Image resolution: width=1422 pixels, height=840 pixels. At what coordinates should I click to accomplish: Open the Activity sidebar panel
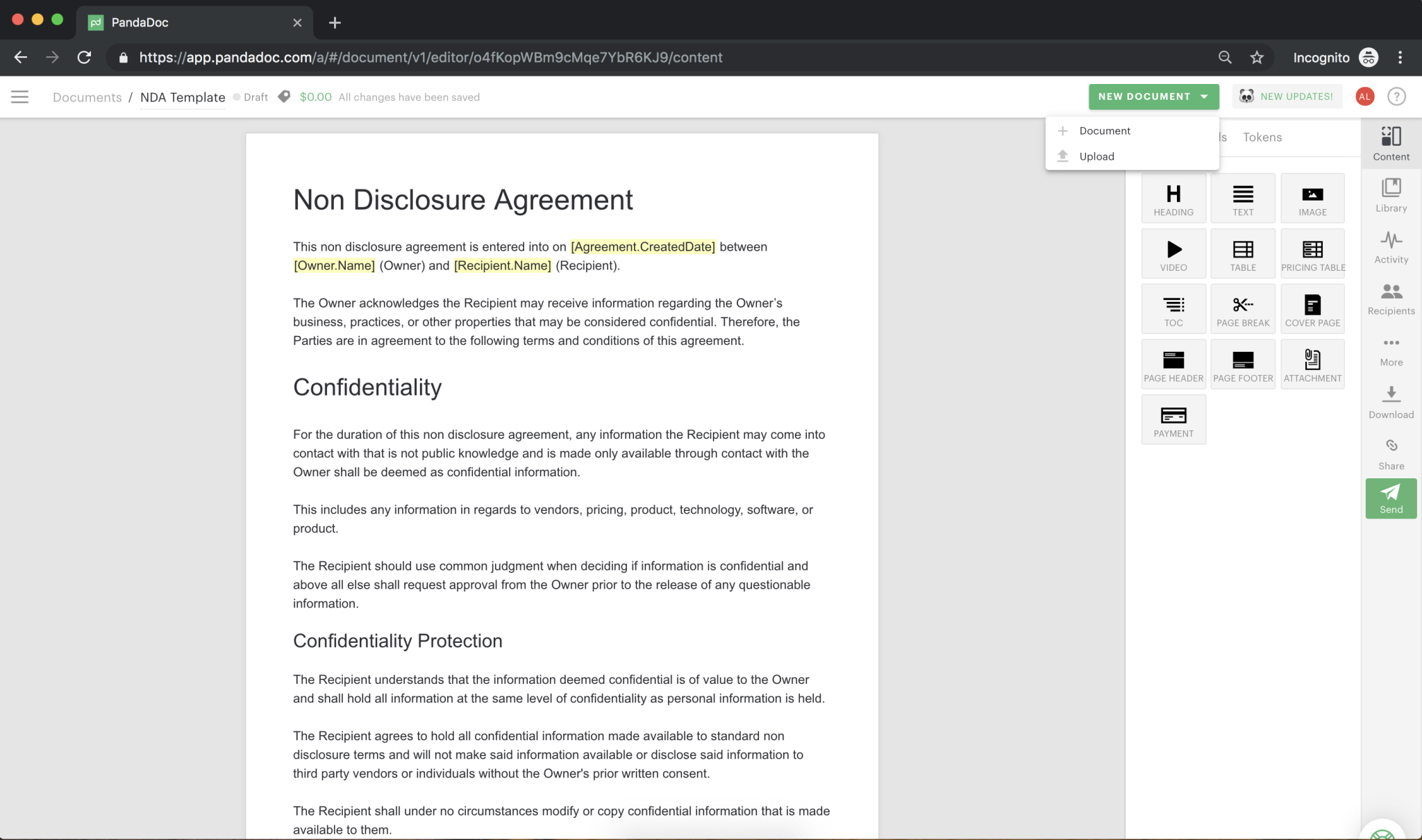pyautogui.click(x=1391, y=247)
